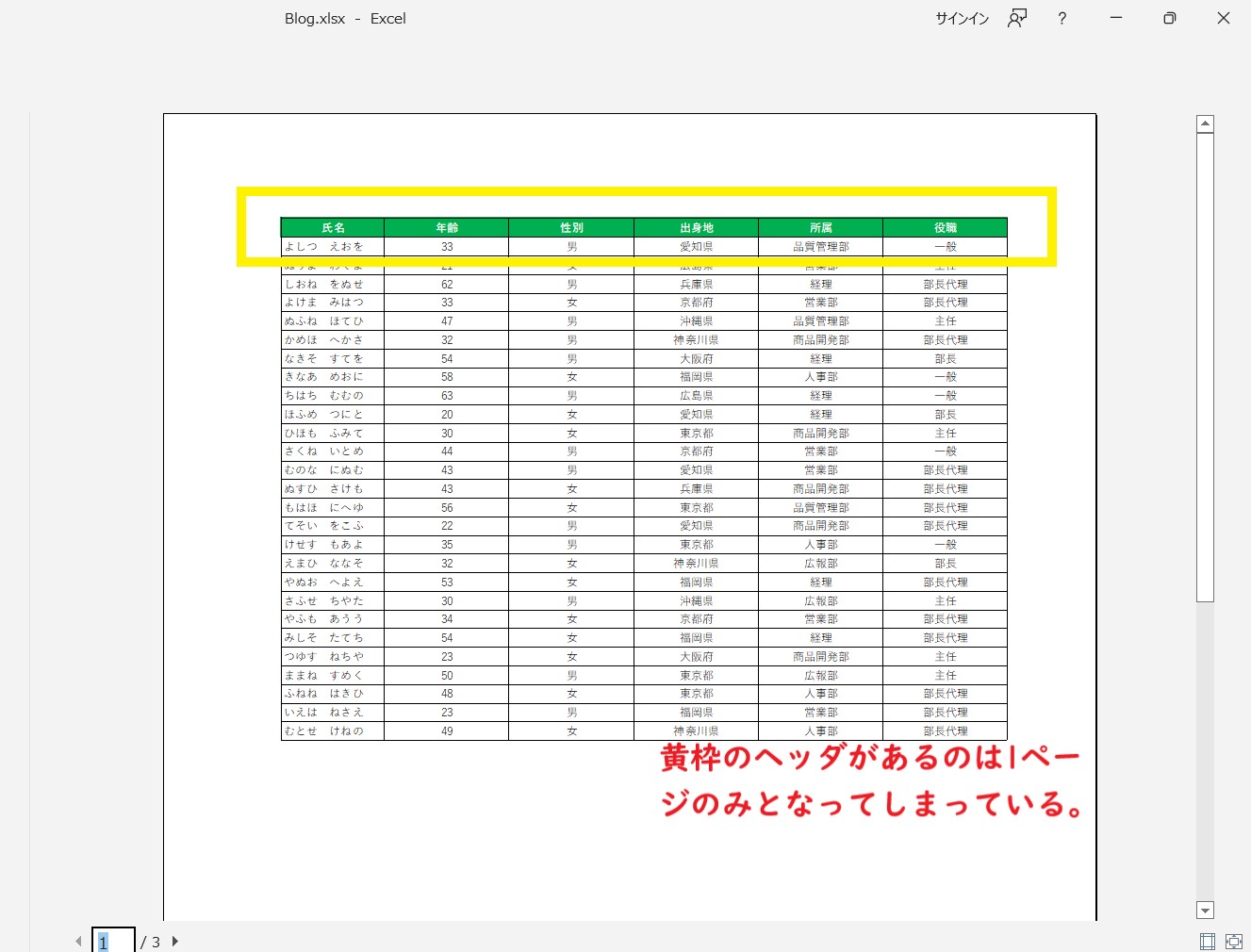Click the name ほふめ つにと

[x=324, y=415]
